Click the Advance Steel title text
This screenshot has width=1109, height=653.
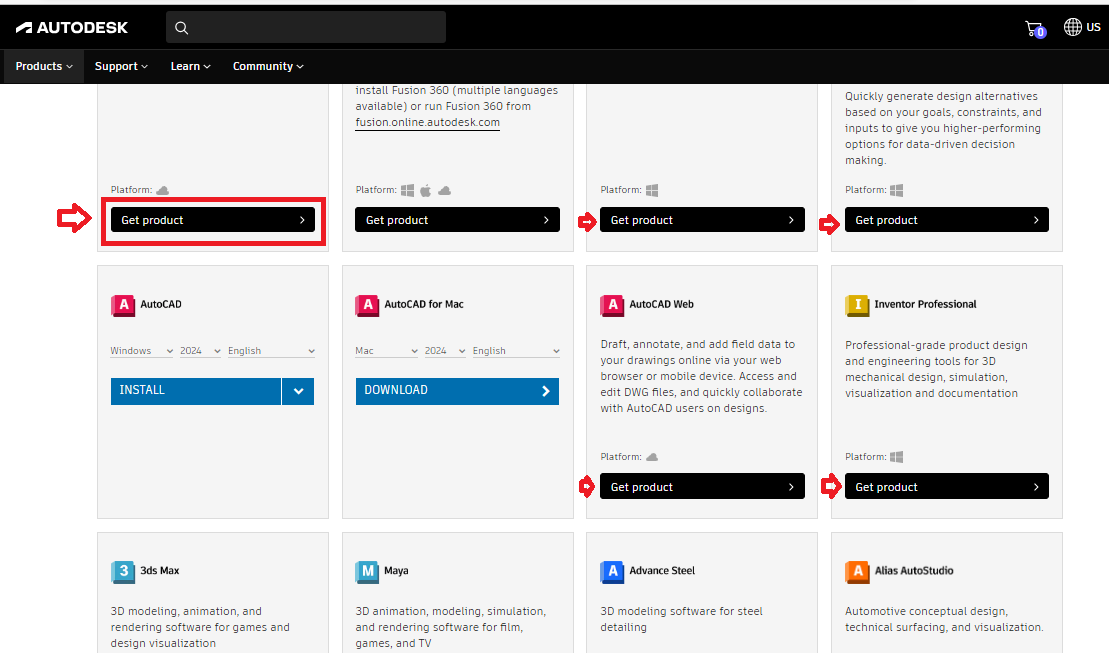click(662, 571)
